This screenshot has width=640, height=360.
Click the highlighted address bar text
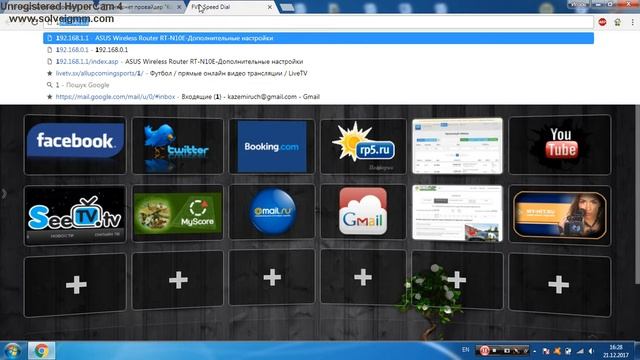[x=73, y=22]
